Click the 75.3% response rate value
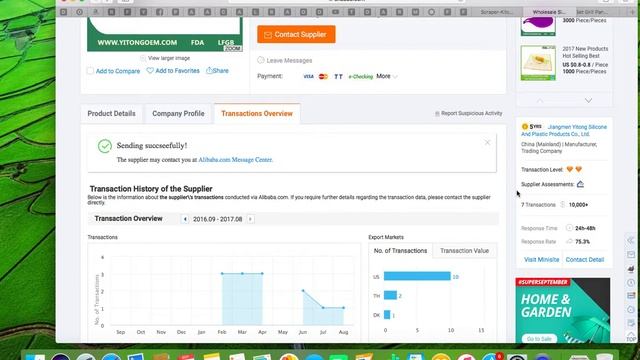The height and width of the screenshot is (360, 640). (x=582, y=242)
